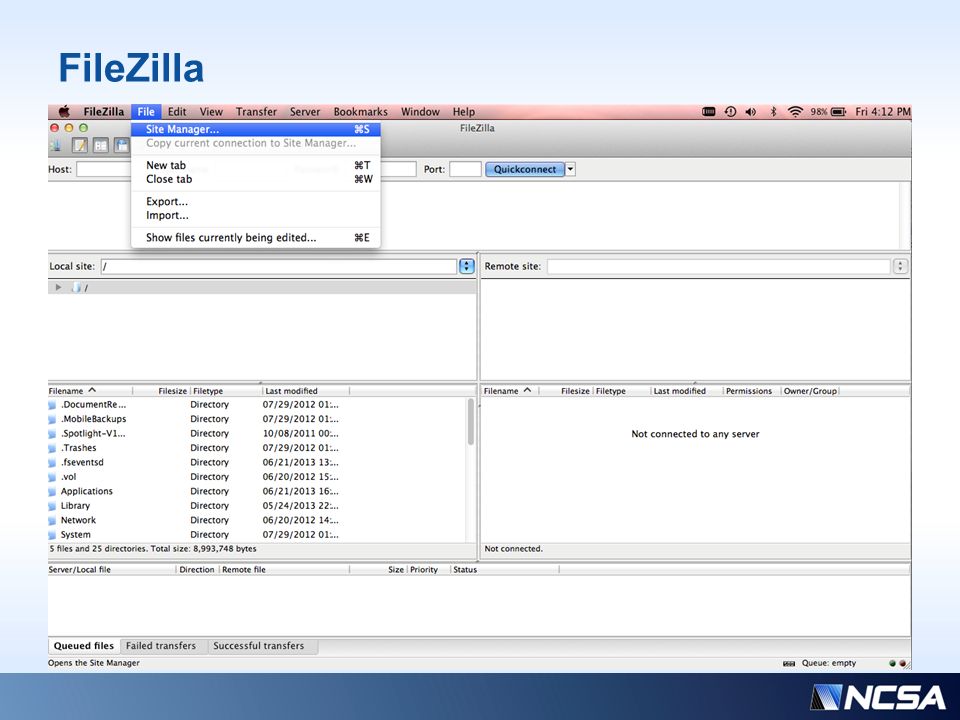Open the FileZilla application menu
The image size is (960, 720).
103,111
